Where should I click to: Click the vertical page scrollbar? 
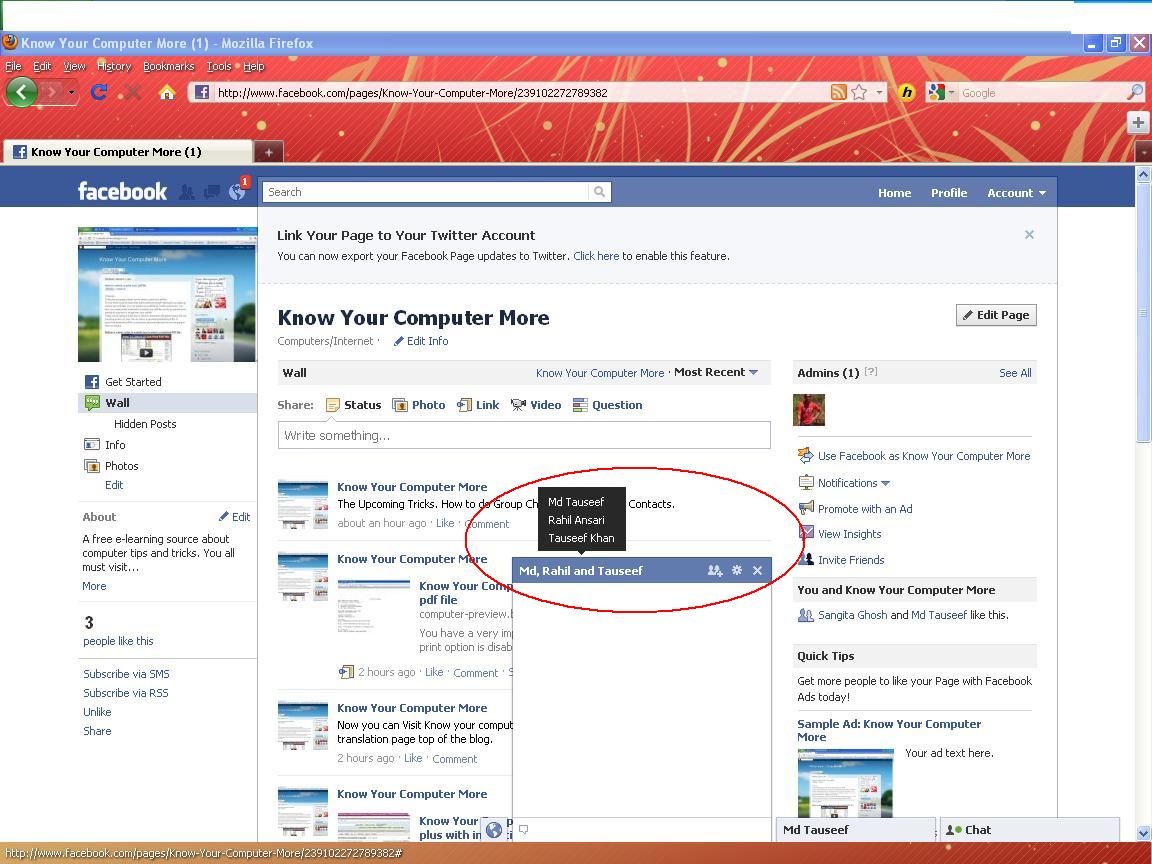tap(1143, 313)
